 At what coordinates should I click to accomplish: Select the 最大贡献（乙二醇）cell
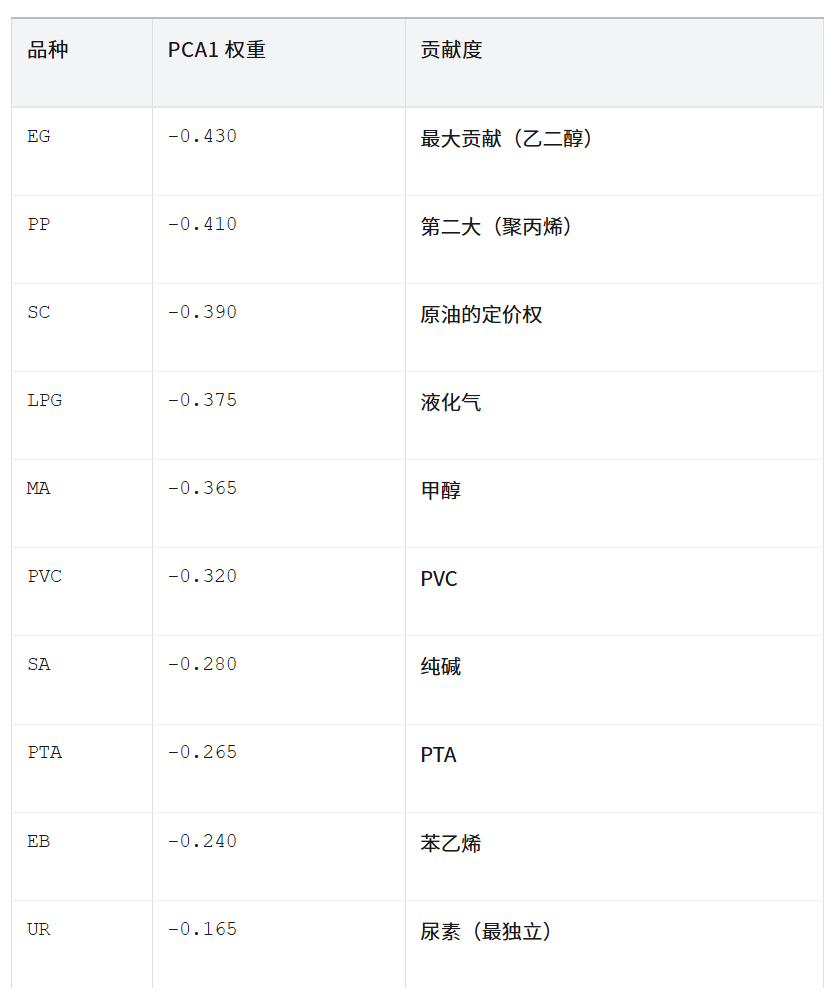(508, 139)
